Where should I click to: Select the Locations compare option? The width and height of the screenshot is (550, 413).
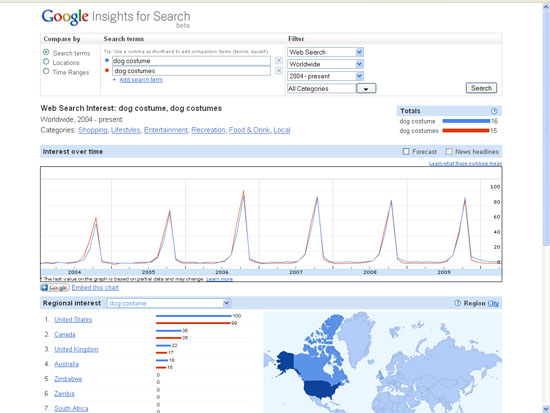point(46,62)
